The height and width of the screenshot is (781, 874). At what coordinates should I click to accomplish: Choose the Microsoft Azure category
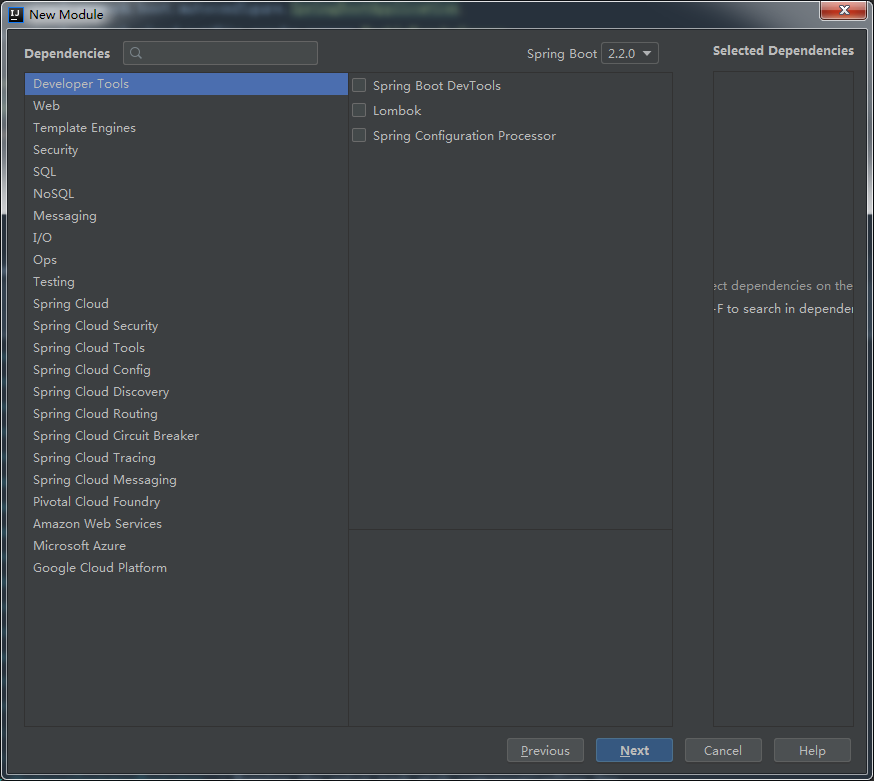pyautogui.click(x=186, y=546)
